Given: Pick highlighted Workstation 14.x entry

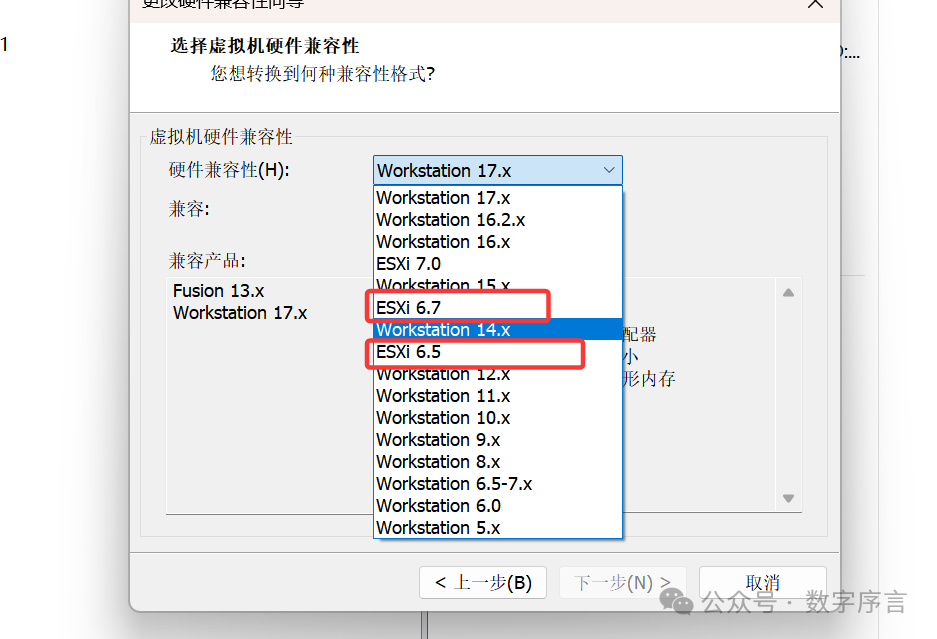Looking at the screenshot, I should click(x=497, y=330).
